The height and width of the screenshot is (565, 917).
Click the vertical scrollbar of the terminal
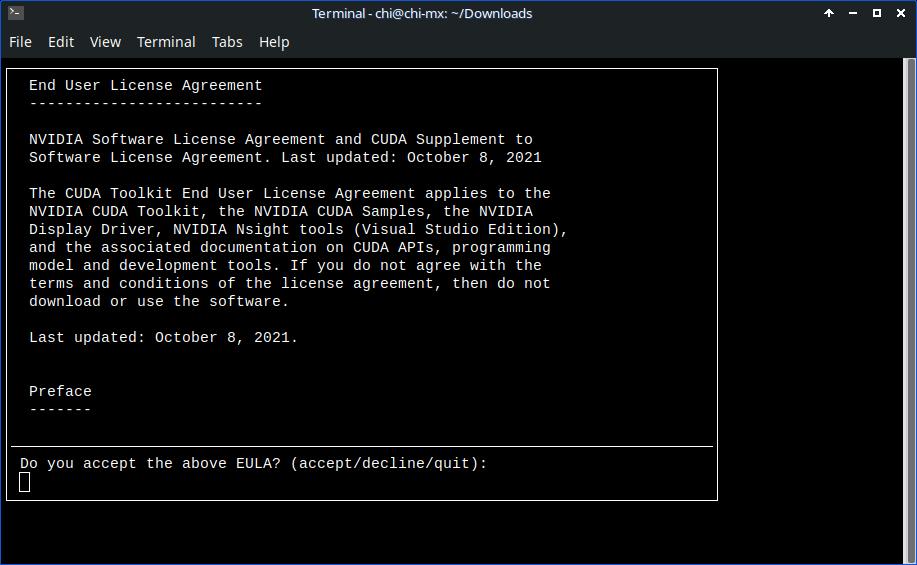click(909, 310)
